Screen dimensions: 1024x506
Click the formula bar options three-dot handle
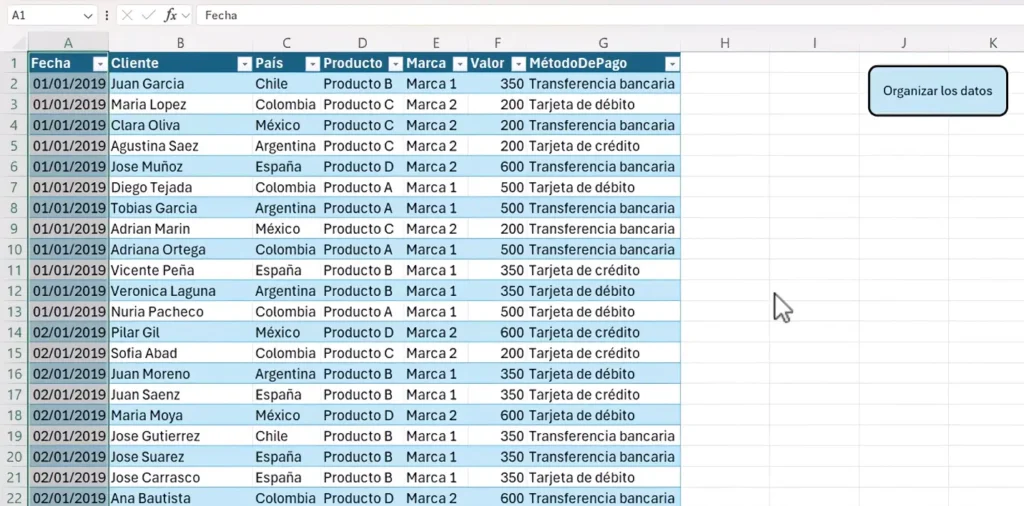[106, 16]
